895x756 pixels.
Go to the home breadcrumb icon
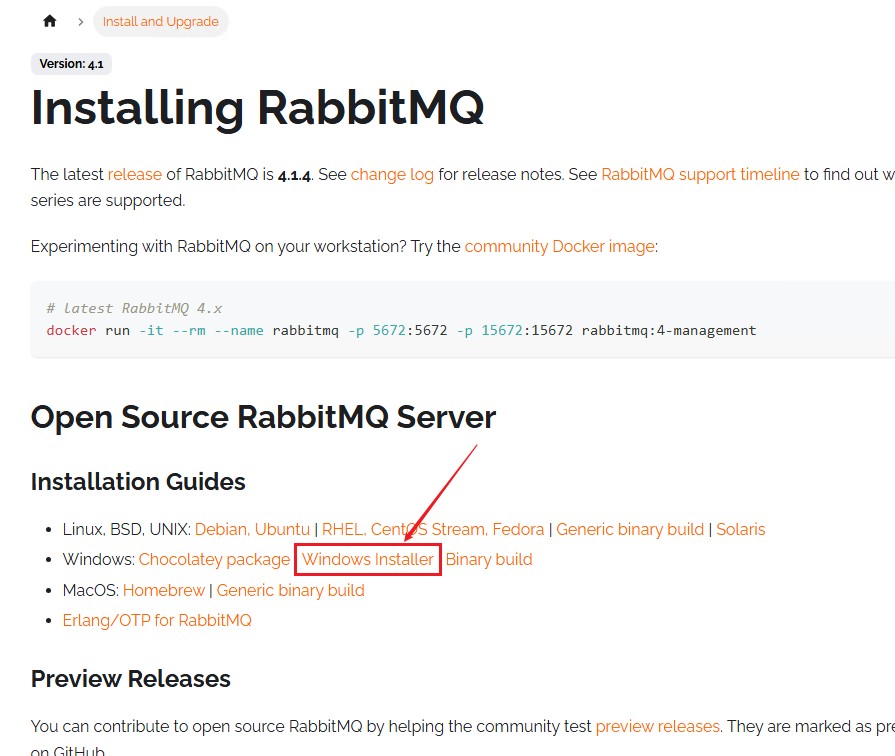click(x=50, y=21)
